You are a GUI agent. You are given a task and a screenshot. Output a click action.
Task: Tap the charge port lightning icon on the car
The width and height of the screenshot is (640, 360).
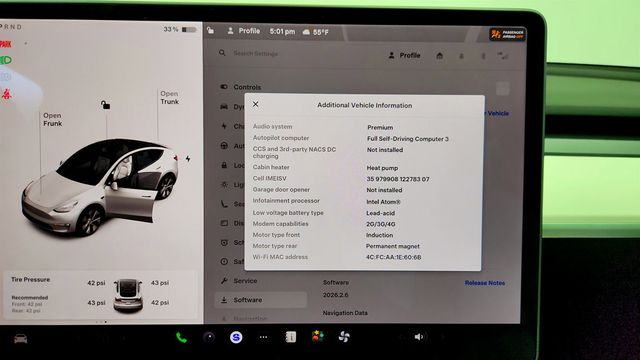coord(188,158)
